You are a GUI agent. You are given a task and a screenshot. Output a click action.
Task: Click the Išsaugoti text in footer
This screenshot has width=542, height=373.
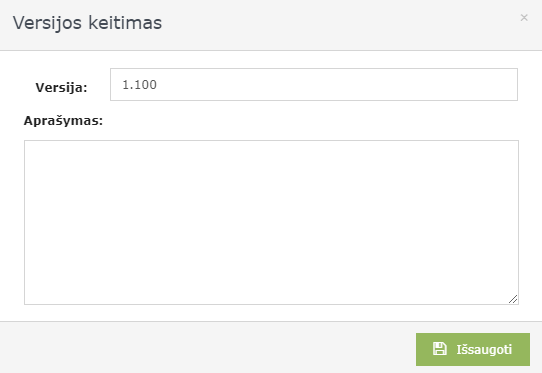point(484,349)
